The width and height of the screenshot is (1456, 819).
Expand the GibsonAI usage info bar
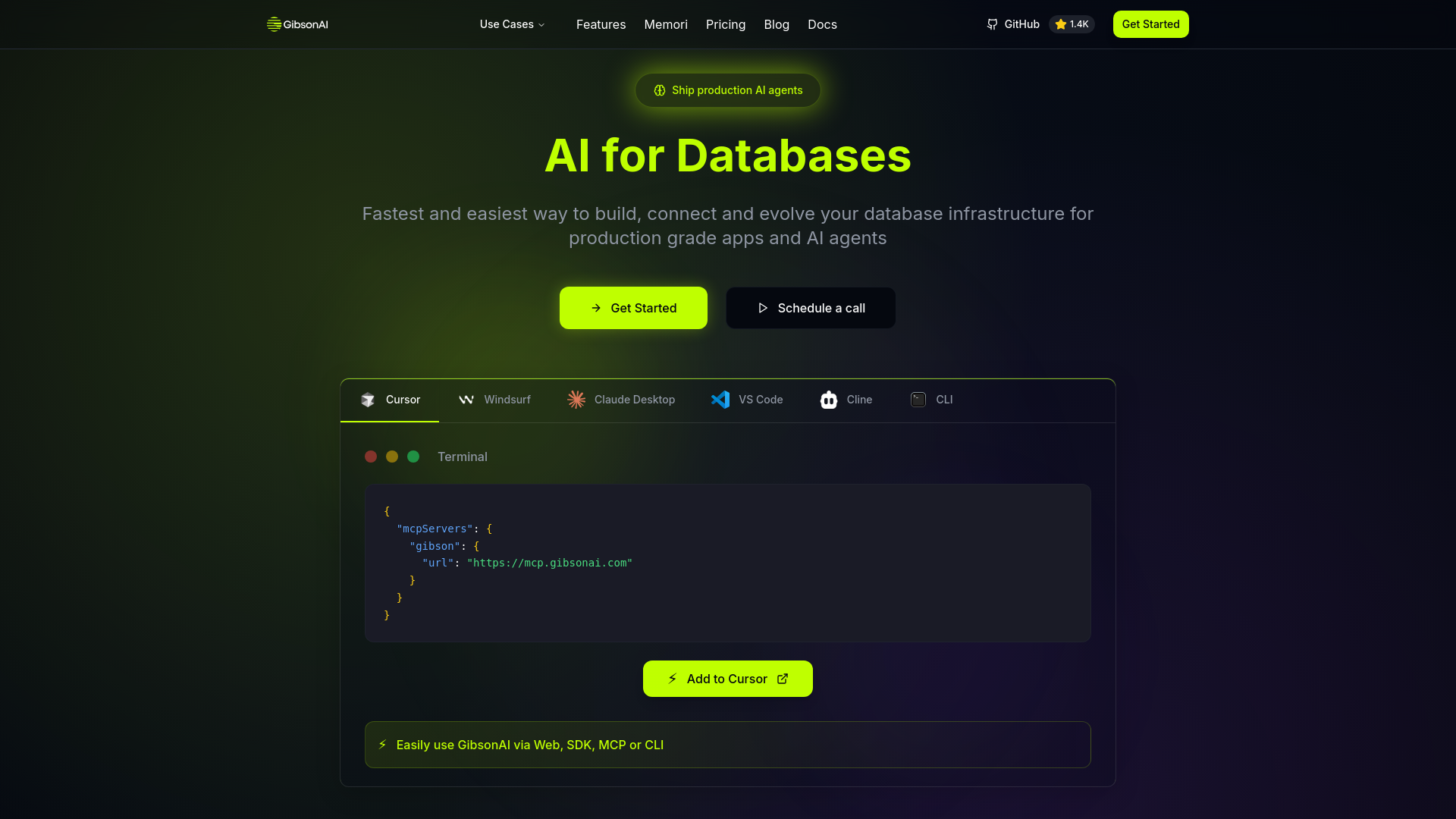click(x=727, y=745)
